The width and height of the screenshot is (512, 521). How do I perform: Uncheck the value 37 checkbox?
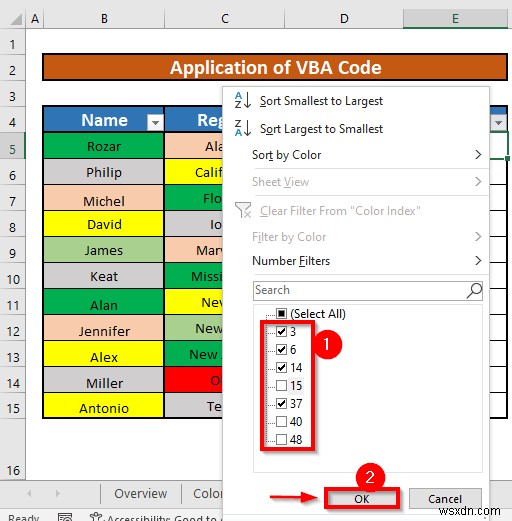point(281,403)
